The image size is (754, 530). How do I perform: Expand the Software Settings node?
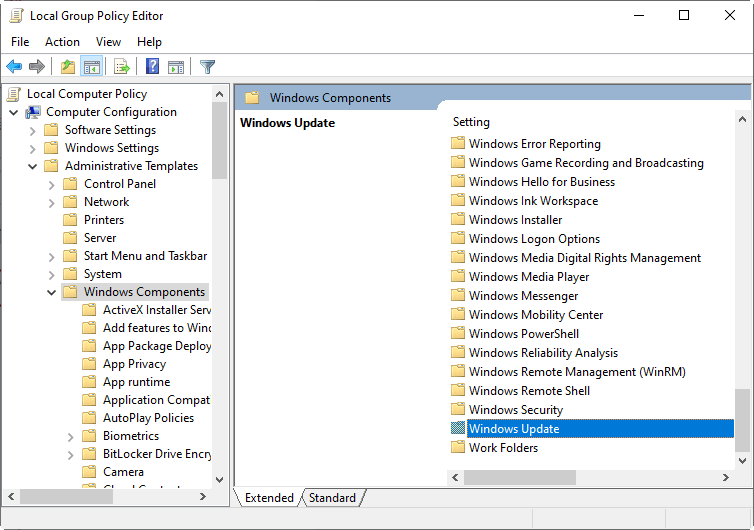[33, 131]
